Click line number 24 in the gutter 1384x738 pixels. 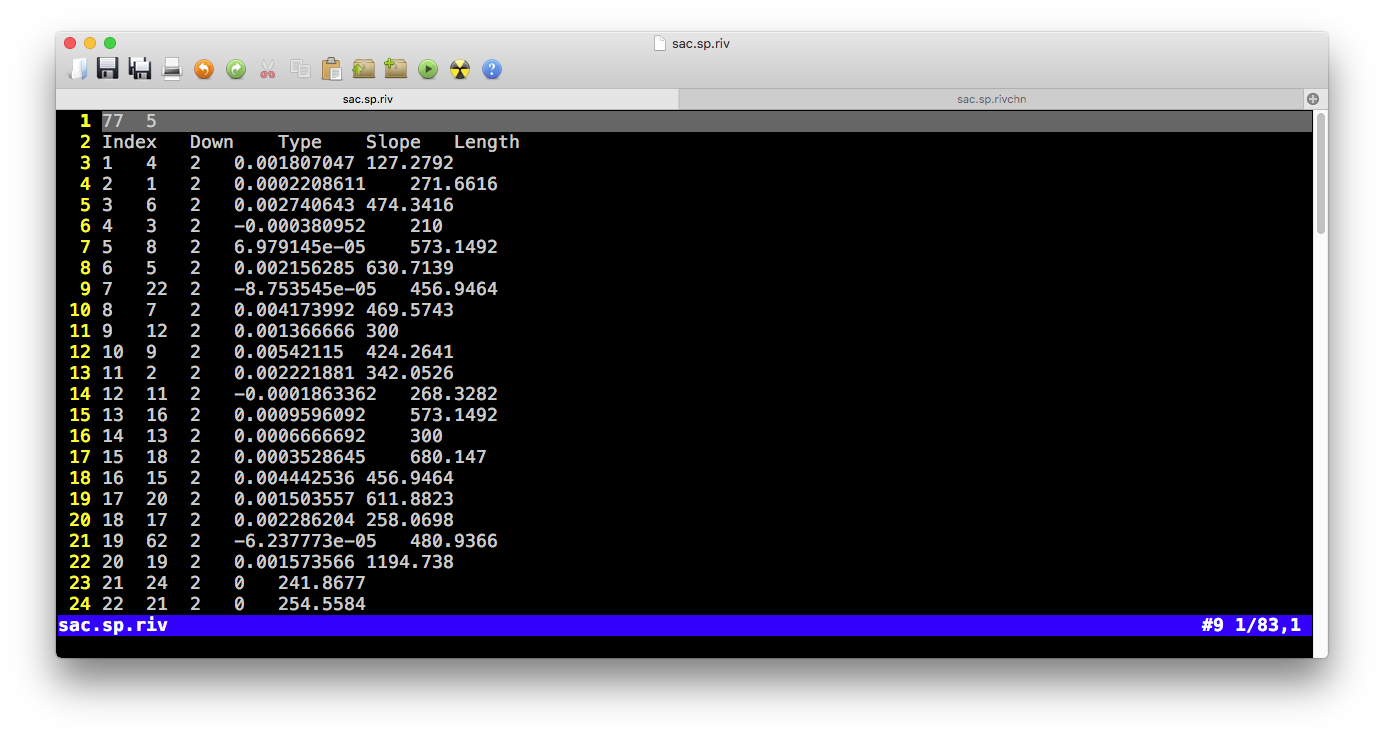pos(80,604)
